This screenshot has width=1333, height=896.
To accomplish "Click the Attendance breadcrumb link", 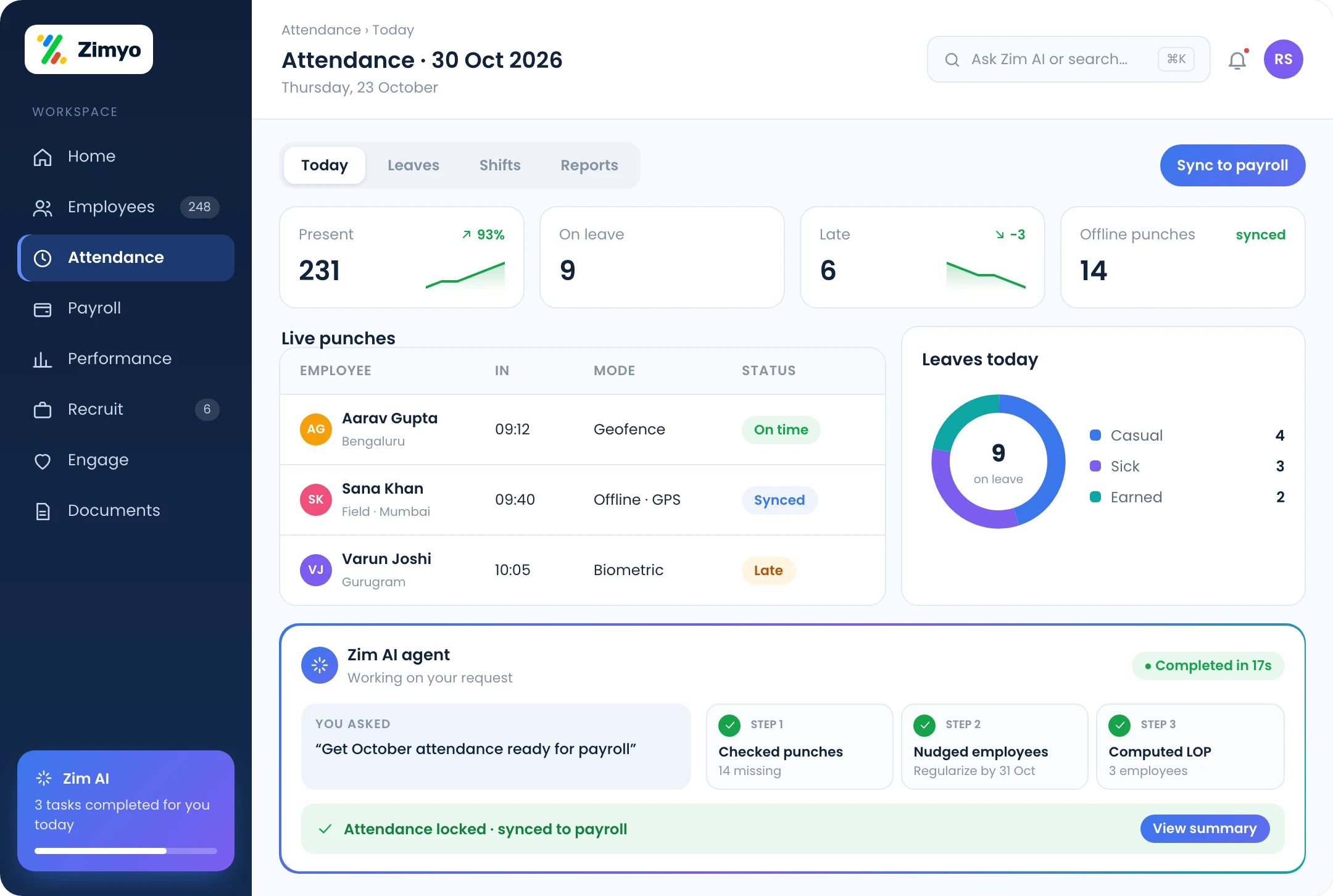I will pyautogui.click(x=321, y=30).
